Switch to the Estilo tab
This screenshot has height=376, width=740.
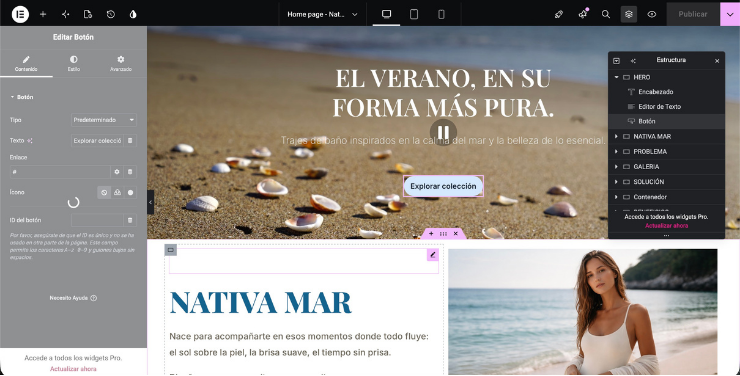[74, 63]
